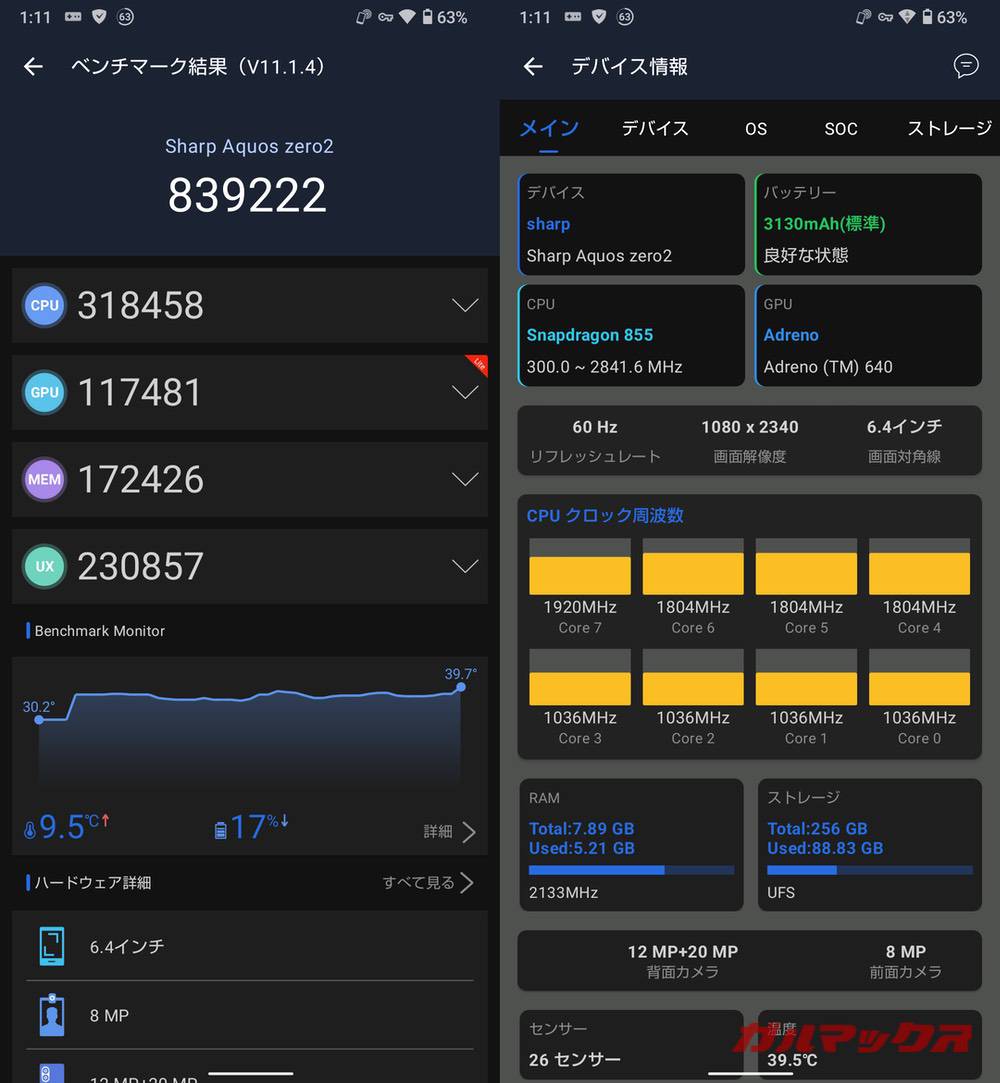Tap the battery drop percentage icon
1000x1083 pixels.
(220, 830)
